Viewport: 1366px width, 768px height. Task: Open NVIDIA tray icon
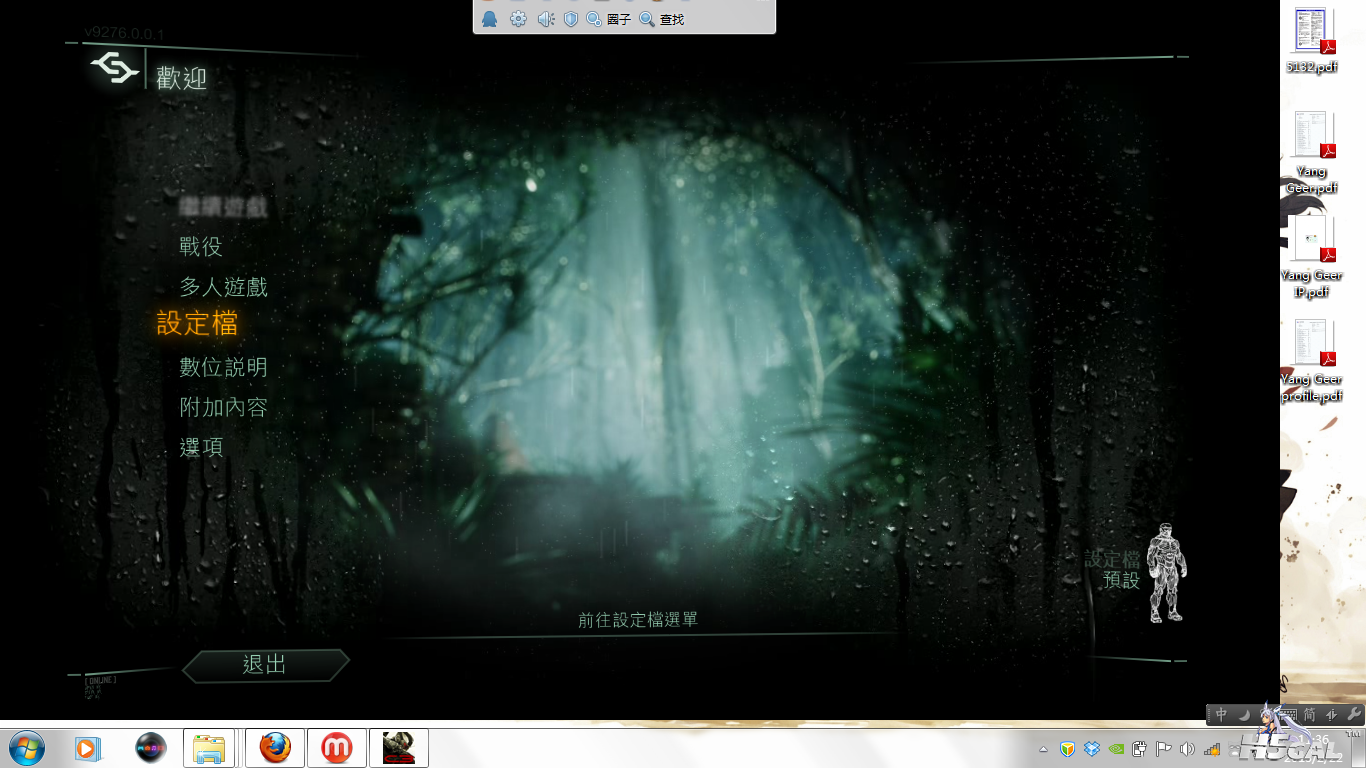pos(1116,749)
